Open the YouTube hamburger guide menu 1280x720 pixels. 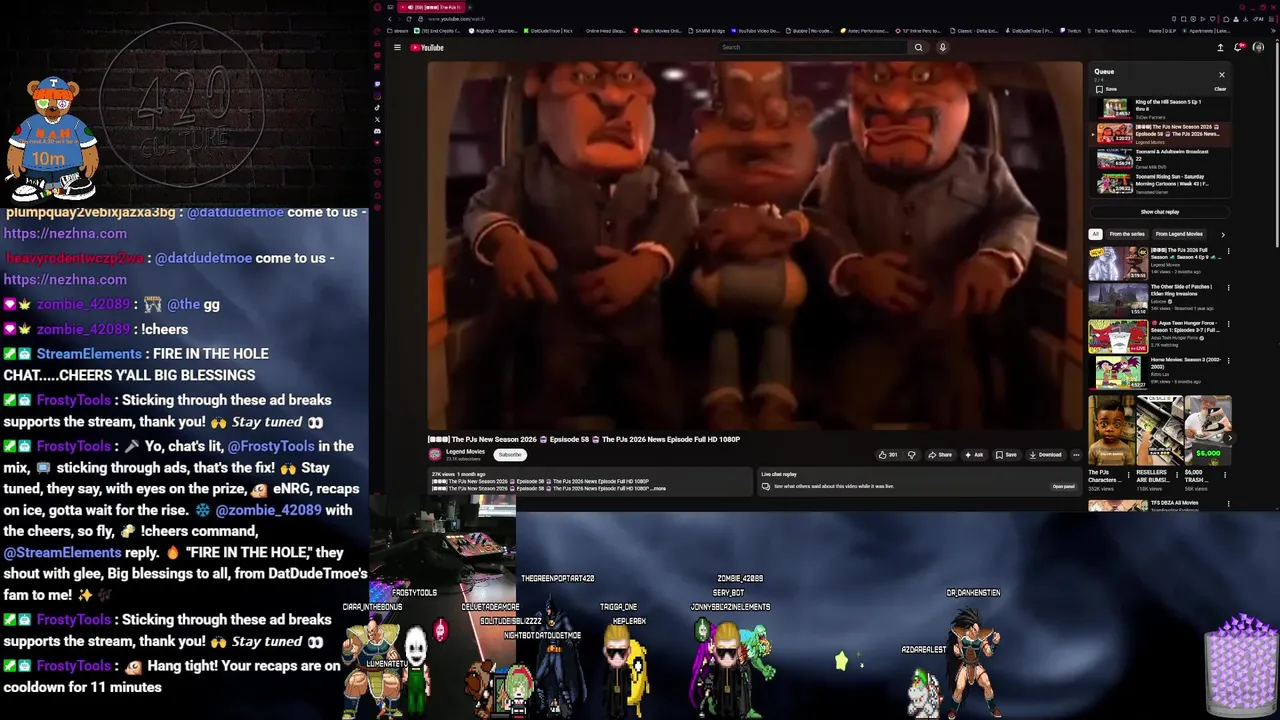coord(397,47)
